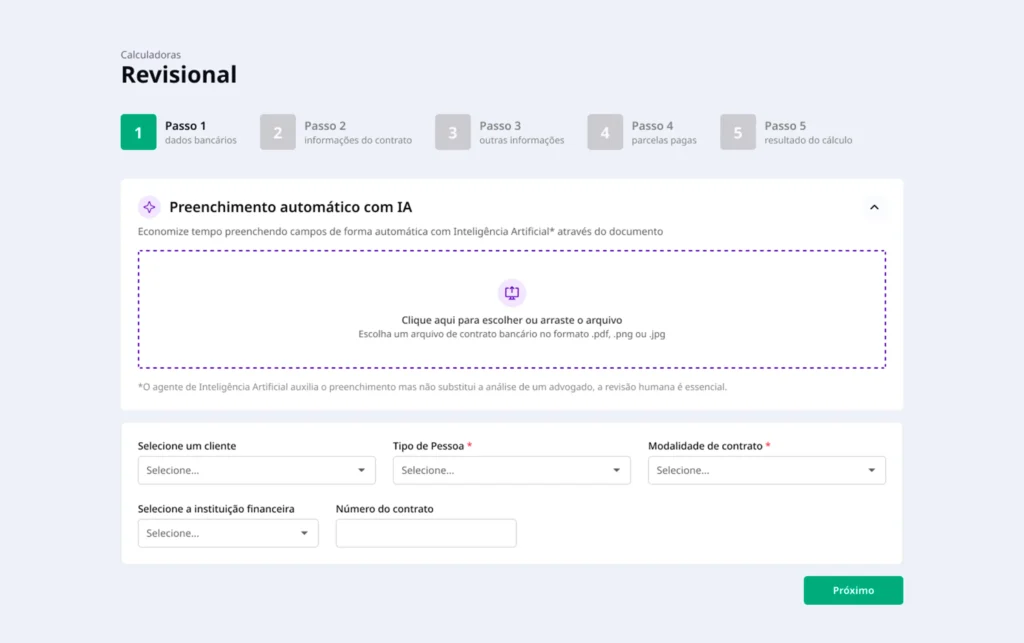Go to Passo 2 informações do contrato

pyautogui.click(x=357, y=133)
